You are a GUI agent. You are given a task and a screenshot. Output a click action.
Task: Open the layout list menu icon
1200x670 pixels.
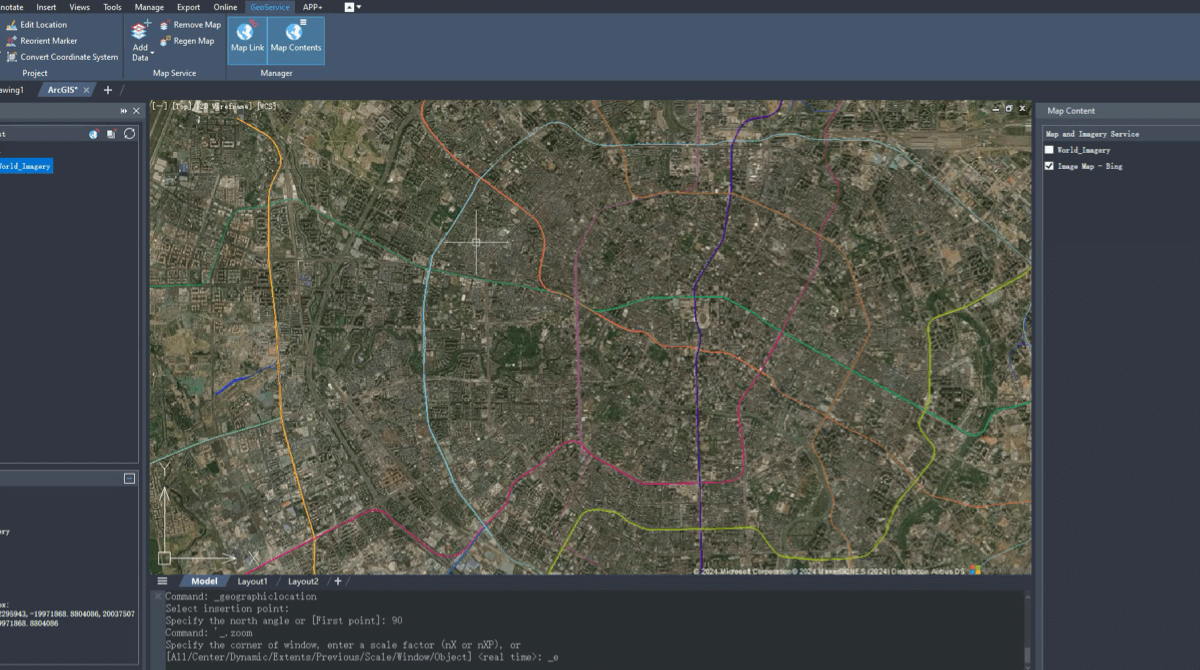[162, 581]
